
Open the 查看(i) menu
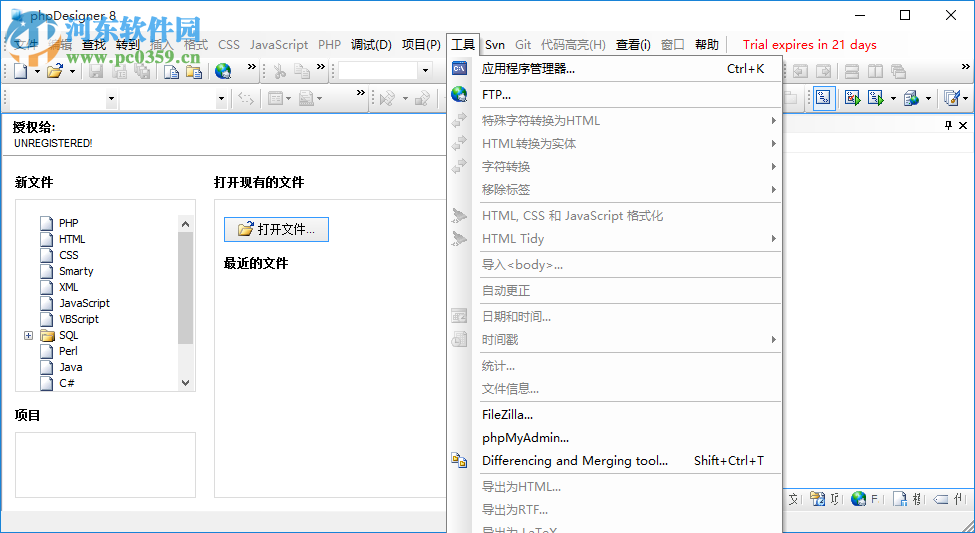pyautogui.click(x=633, y=45)
